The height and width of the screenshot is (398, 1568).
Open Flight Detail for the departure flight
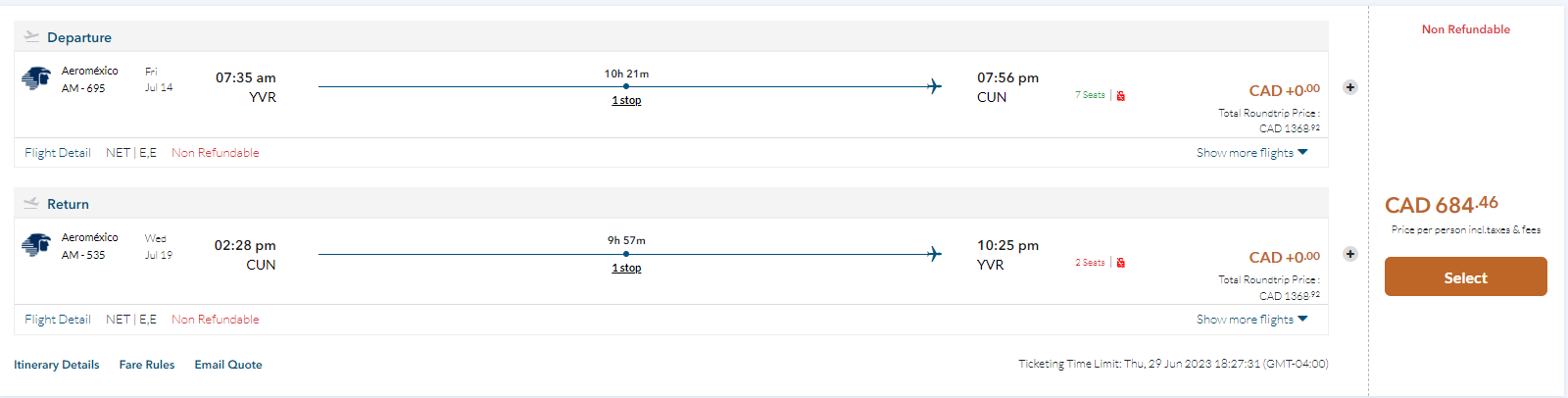point(58,153)
